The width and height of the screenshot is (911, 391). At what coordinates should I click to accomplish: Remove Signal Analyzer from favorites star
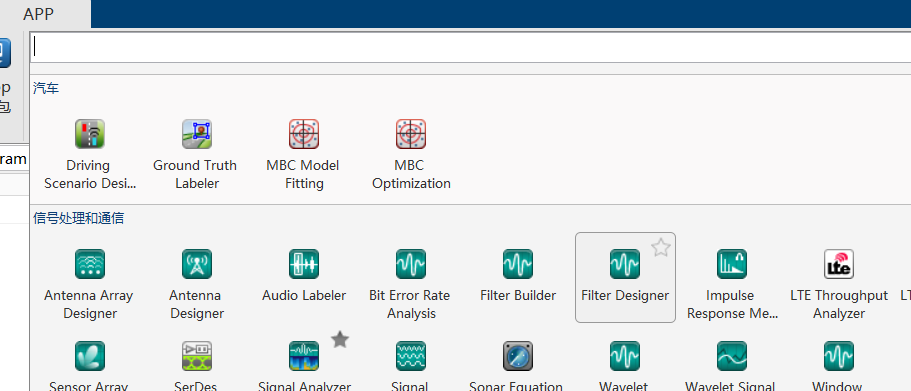pyautogui.click(x=340, y=340)
